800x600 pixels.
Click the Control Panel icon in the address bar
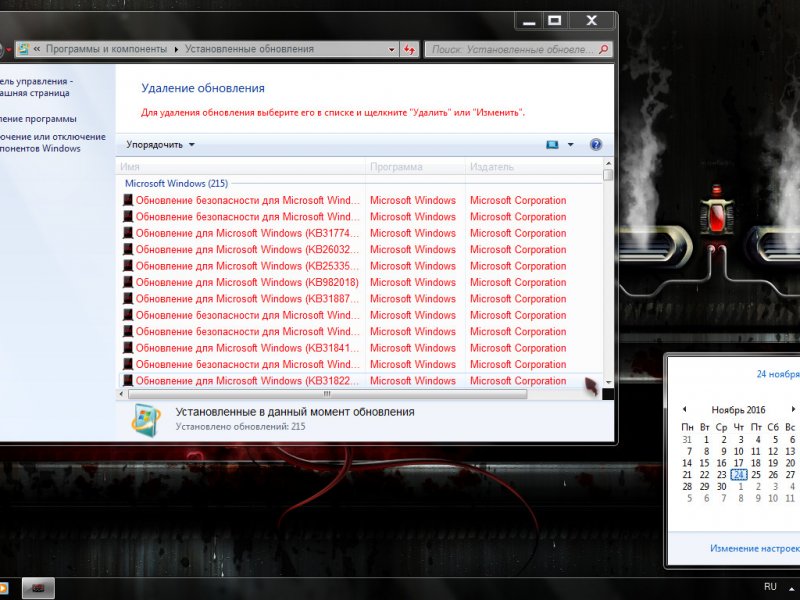23,49
